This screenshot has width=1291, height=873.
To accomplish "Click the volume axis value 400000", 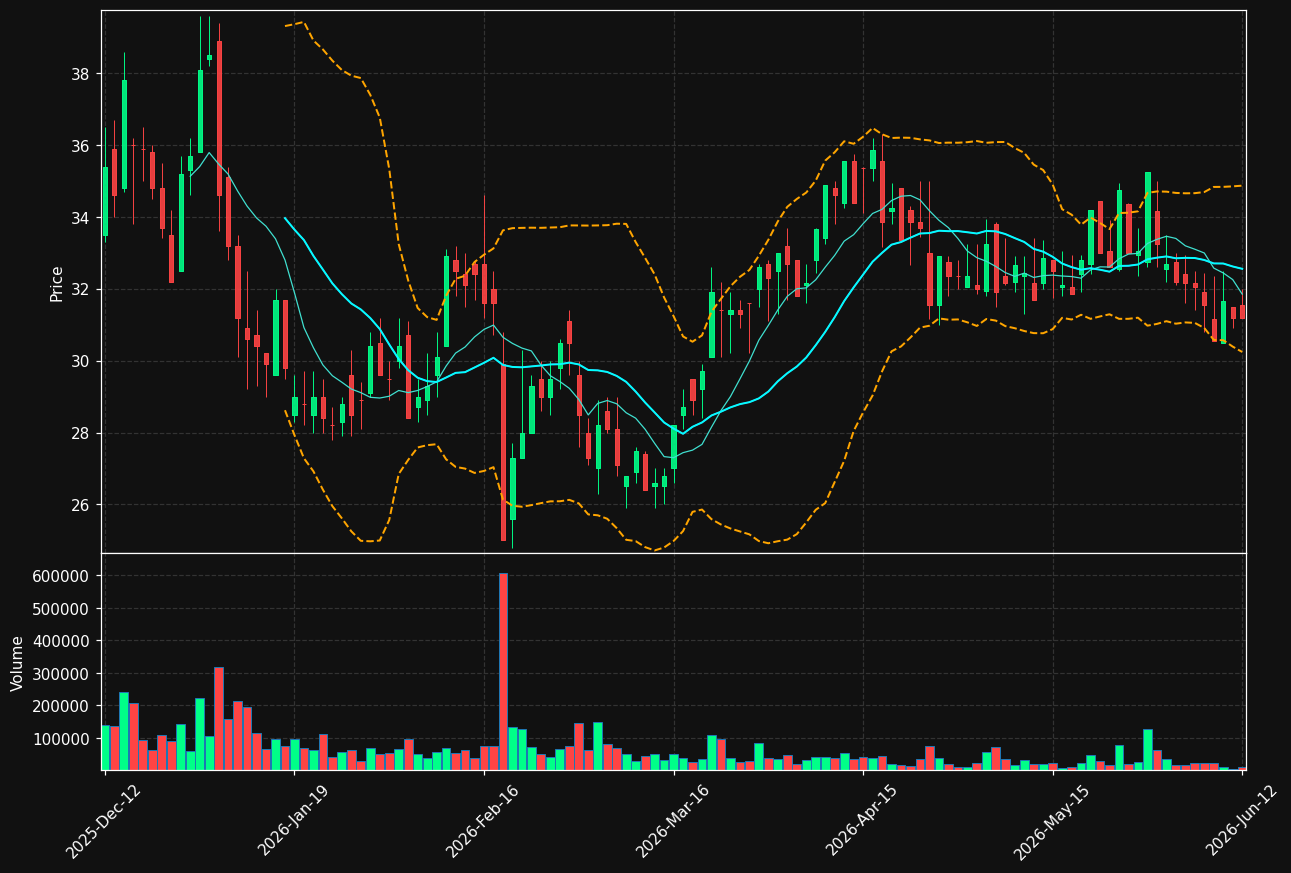I will pyautogui.click(x=62, y=641).
